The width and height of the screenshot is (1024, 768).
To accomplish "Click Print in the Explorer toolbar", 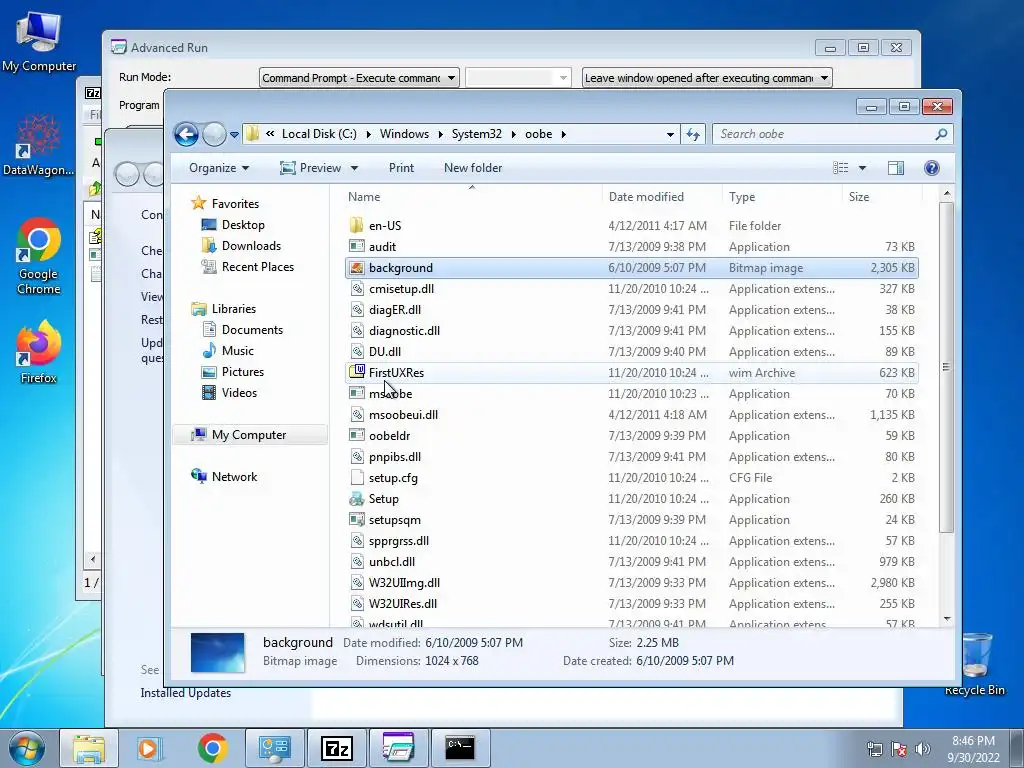I will 401,168.
